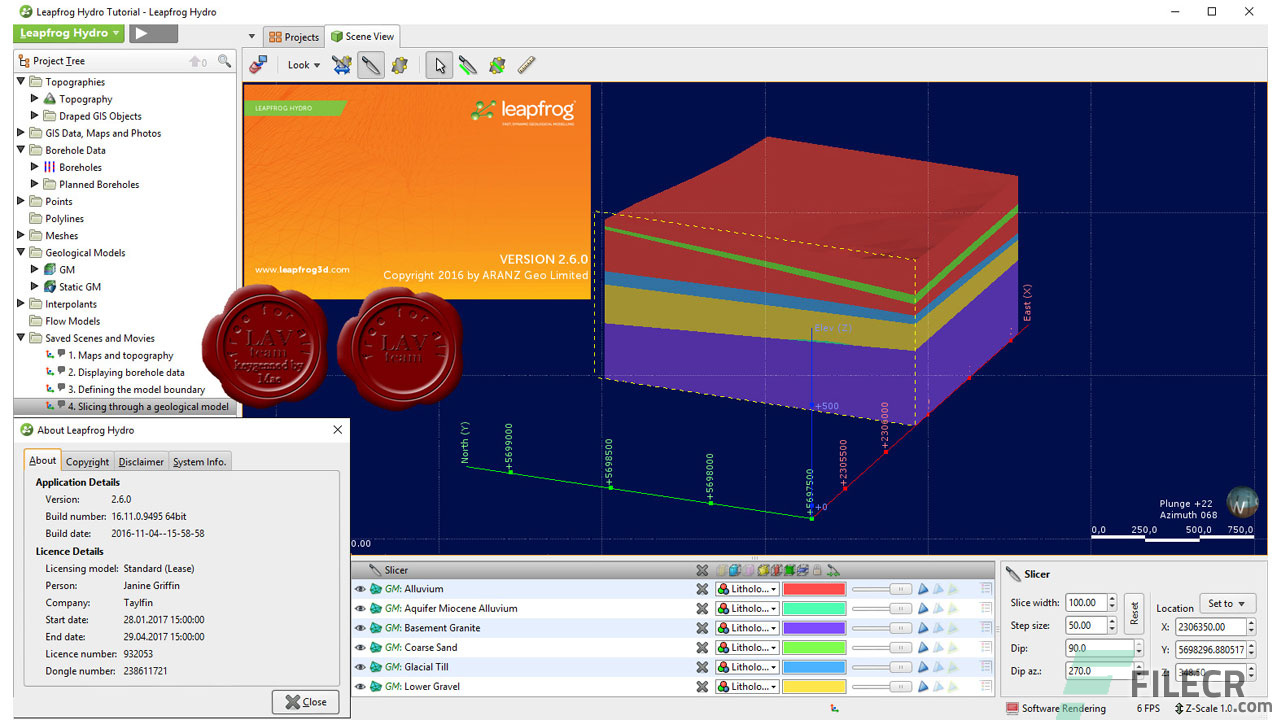Image resolution: width=1280 pixels, height=720 pixels.
Task: Hide the Aquifer Miocene Alluvium layer
Action: 360,608
